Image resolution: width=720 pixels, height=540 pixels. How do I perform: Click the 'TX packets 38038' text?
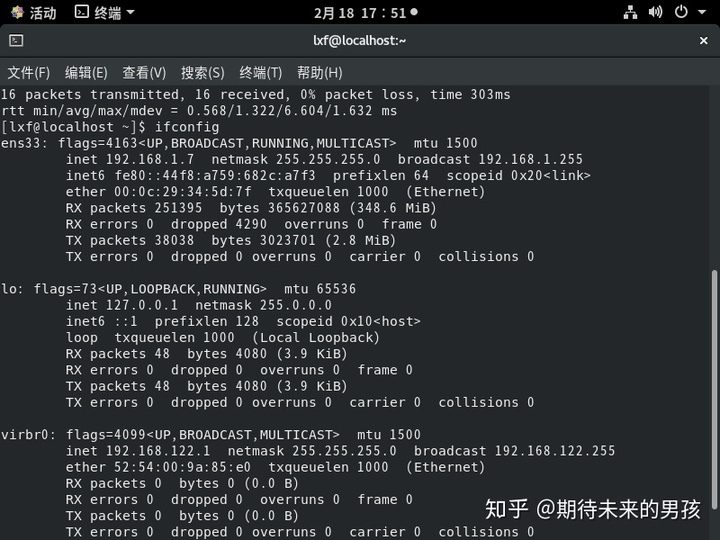point(130,241)
